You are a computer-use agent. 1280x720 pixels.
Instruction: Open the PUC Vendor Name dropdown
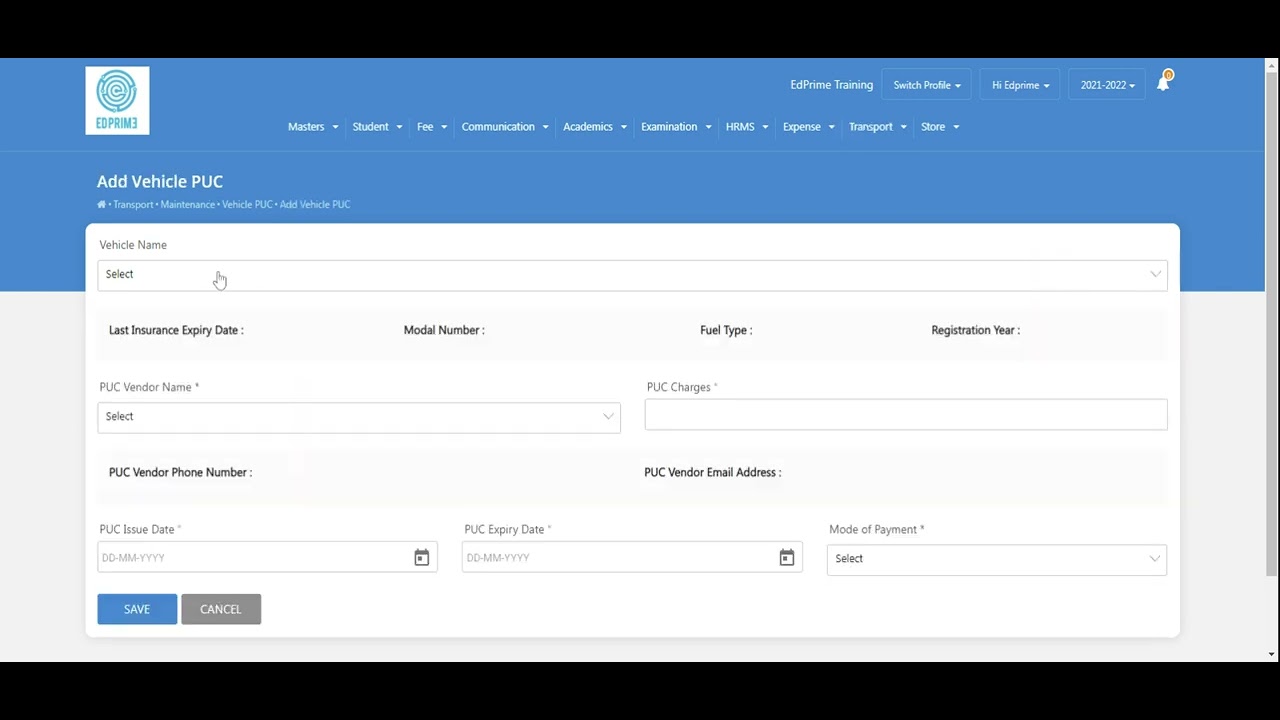pos(359,417)
